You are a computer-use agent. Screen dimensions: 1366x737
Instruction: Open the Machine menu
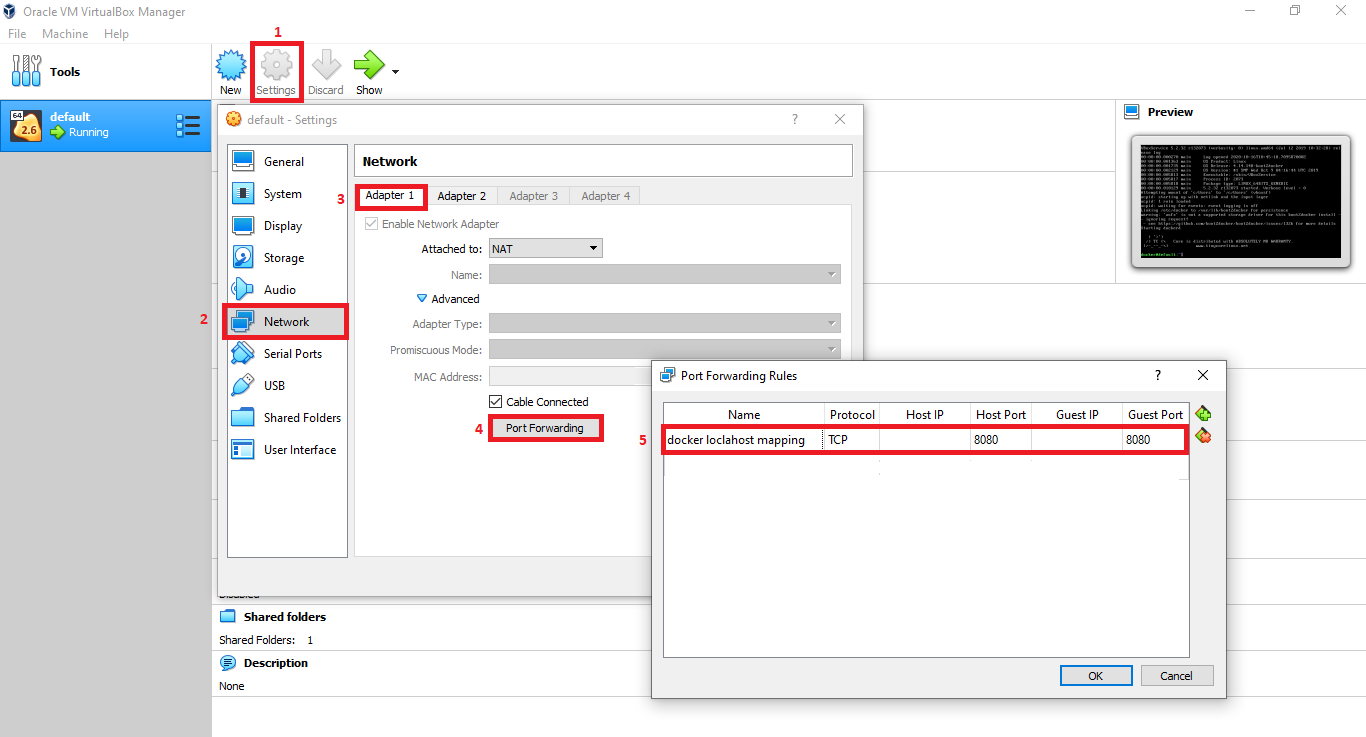(x=65, y=33)
